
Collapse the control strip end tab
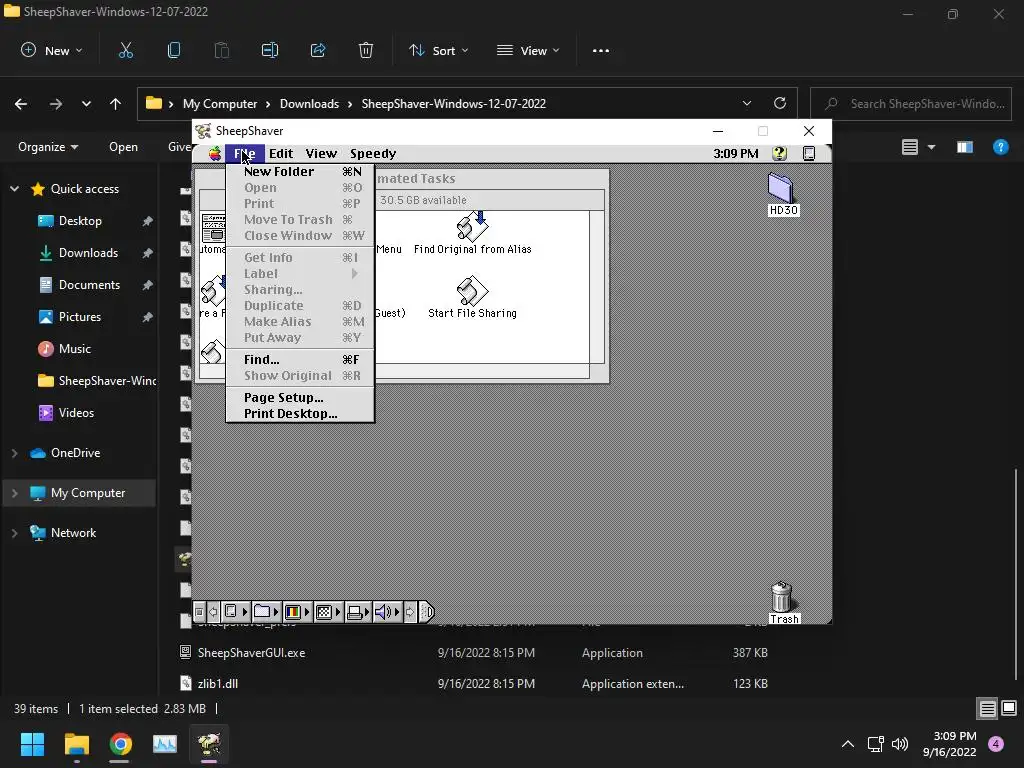point(426,612)
